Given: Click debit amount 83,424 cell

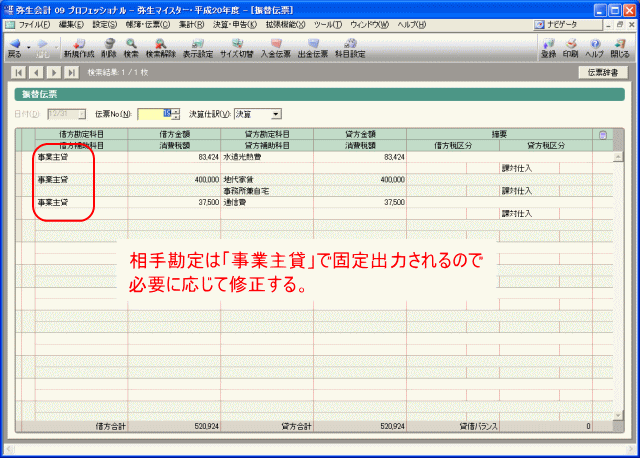Looking at the screenshot, I should [174, 157].
